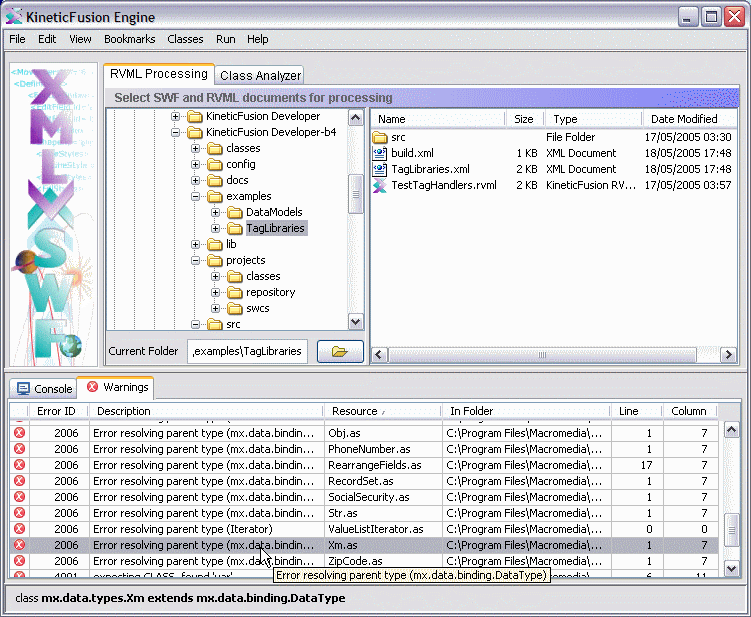Click the error icon on the Obj.as row

coord(19,433)
